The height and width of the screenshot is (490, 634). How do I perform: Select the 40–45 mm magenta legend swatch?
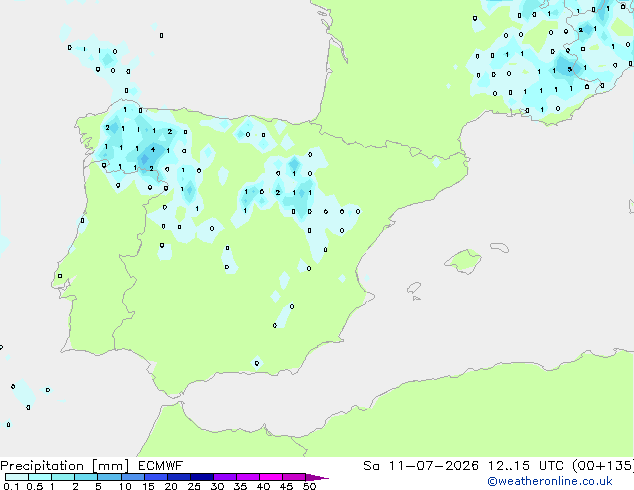[271, 477]
